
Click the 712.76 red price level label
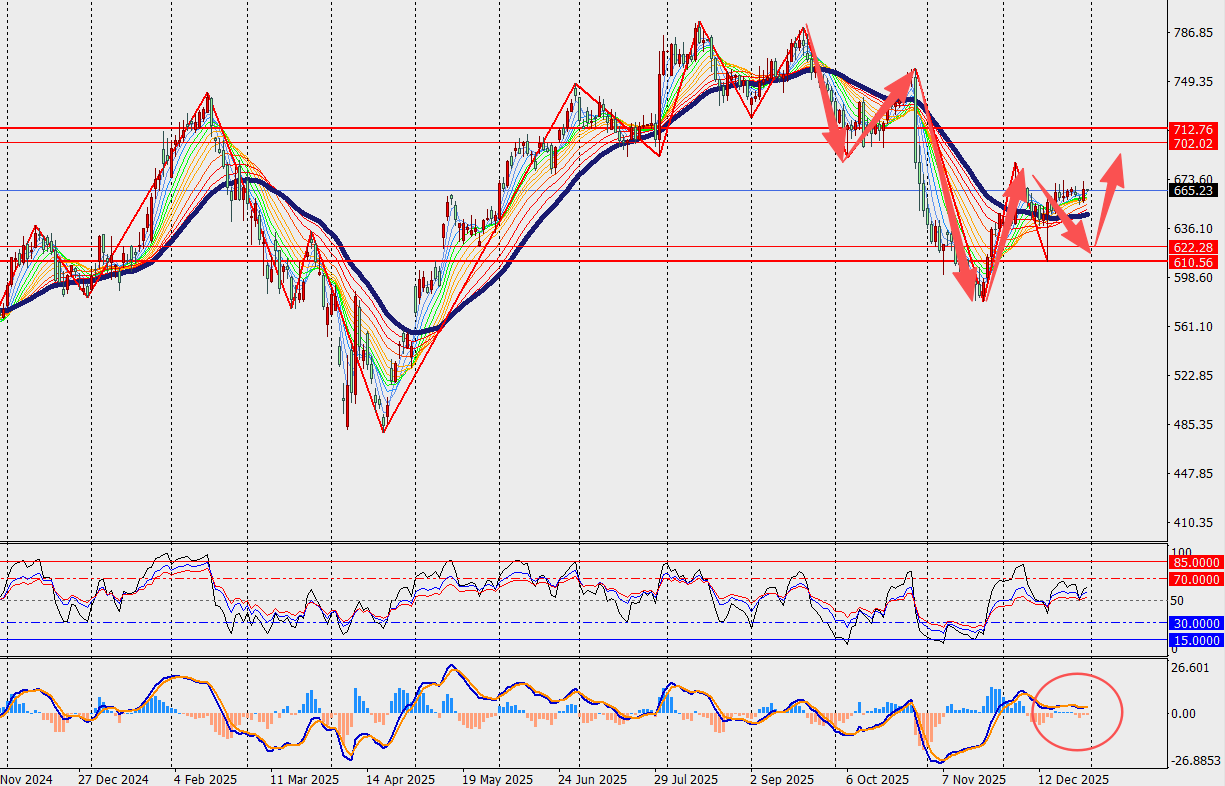[x=1193, y=130]
